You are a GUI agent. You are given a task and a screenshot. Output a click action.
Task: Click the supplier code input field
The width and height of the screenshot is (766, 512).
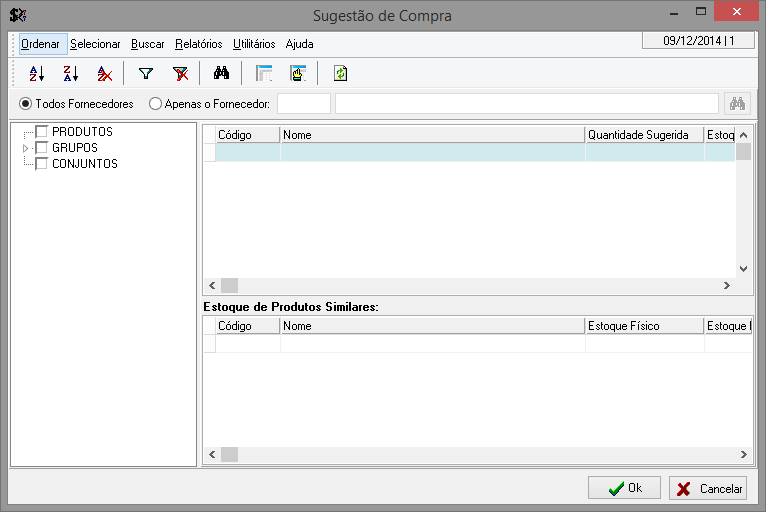[x=303, y=103]
